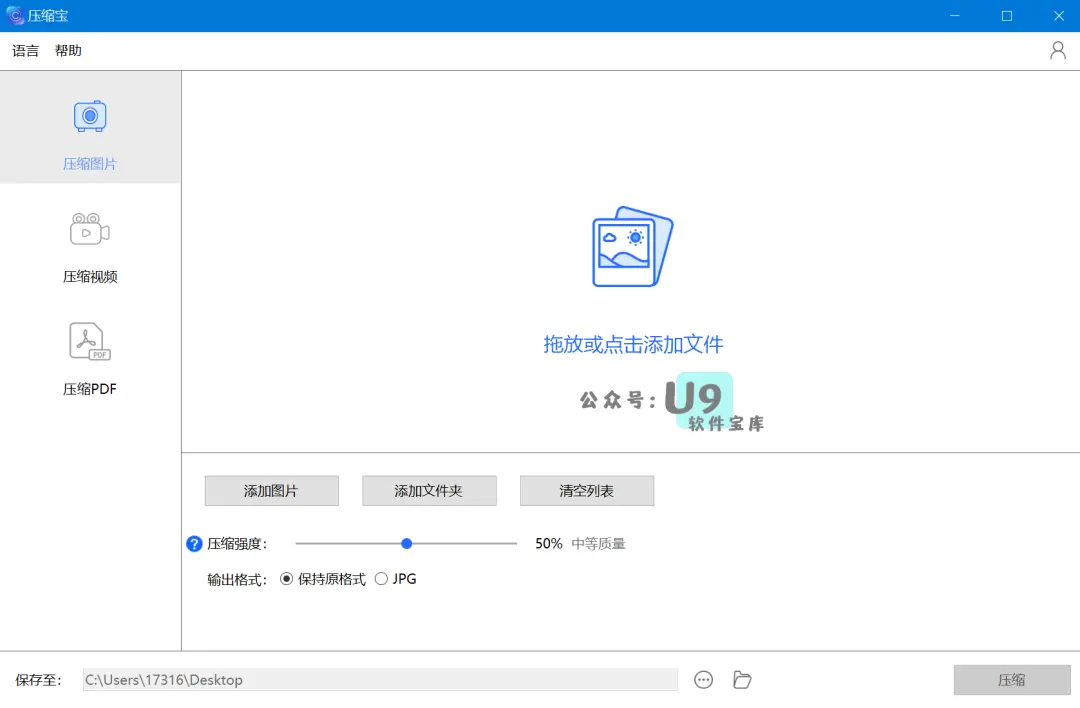The width and height of the screenshot is (1080, 708).
Task: Click the save path input field
Action: [380, 680]
